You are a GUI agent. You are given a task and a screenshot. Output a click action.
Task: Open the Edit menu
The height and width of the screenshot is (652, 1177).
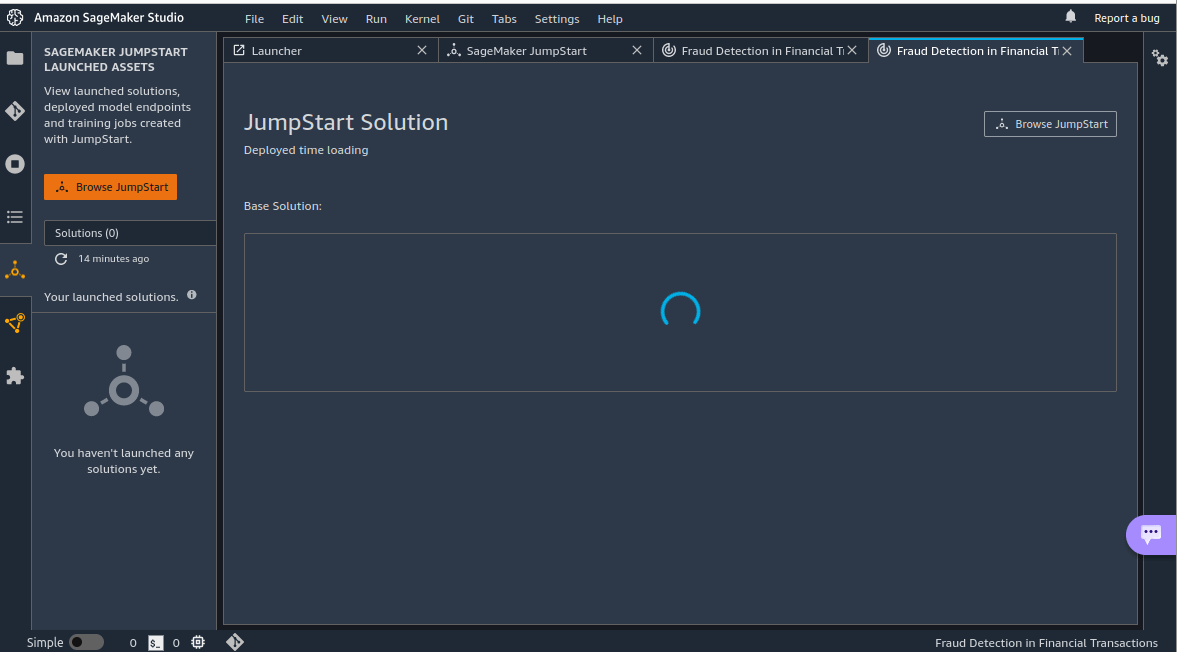pyautogui.click(x=293, y=19)
